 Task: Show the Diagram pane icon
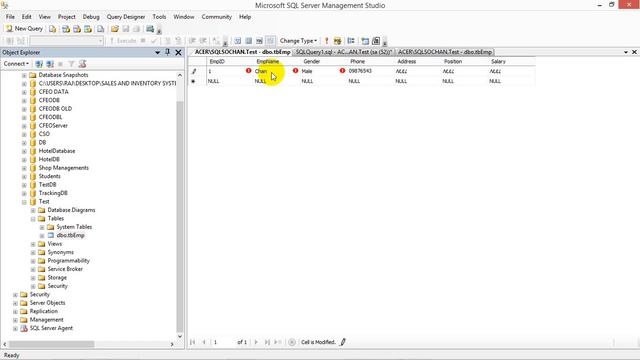[238, 41]
